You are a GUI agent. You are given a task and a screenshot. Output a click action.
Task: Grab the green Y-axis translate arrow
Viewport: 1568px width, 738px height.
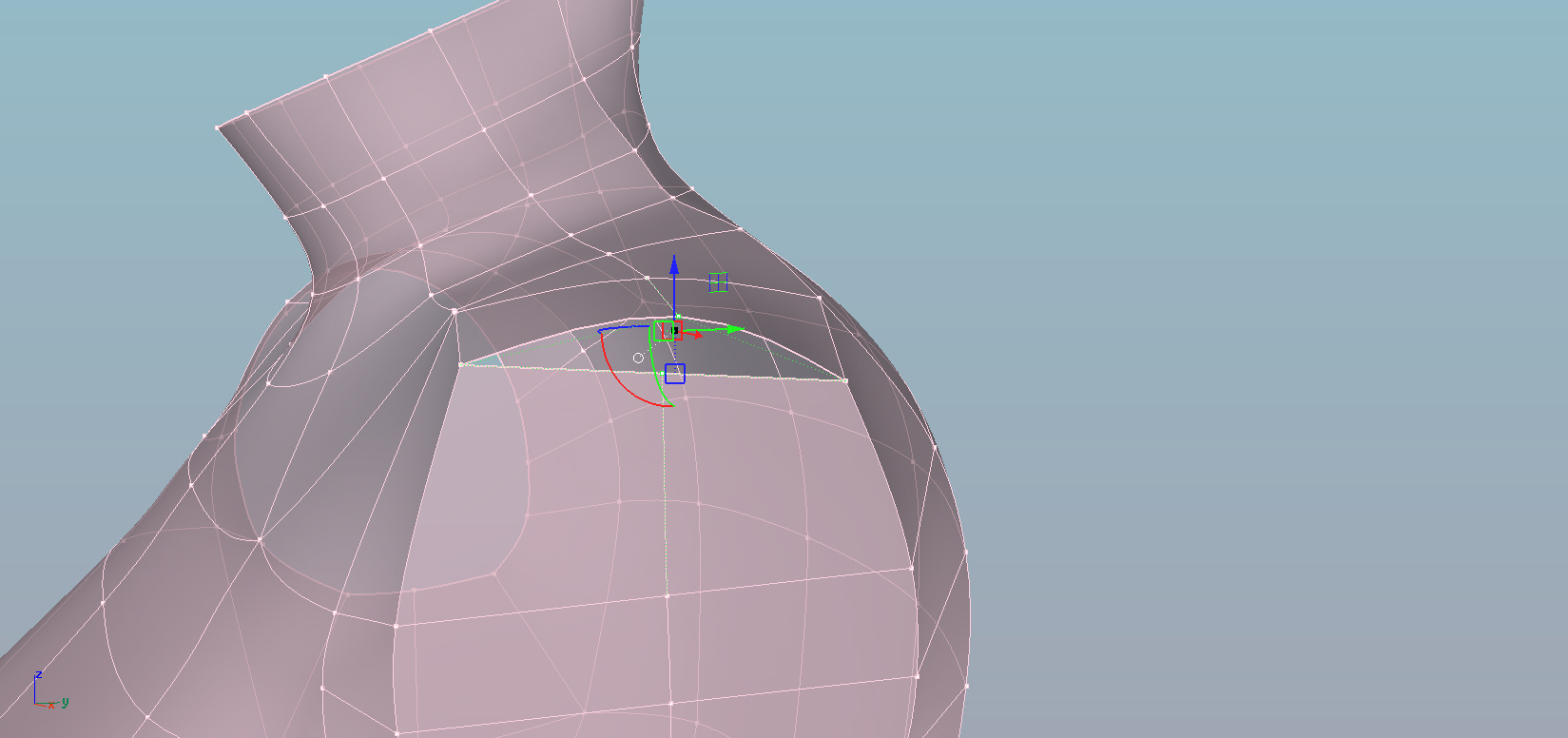point(734,329)
